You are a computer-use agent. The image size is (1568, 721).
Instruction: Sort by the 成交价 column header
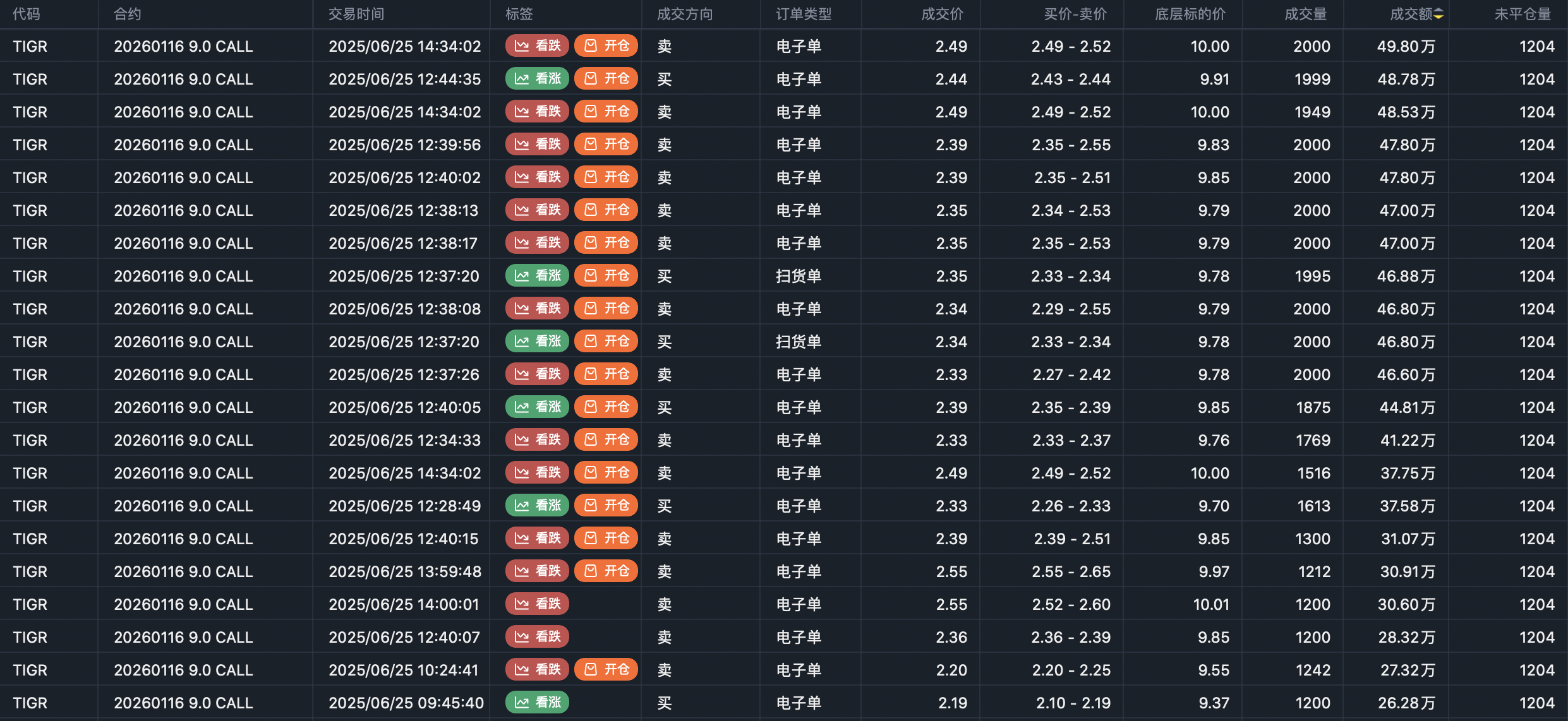[943, 14]
